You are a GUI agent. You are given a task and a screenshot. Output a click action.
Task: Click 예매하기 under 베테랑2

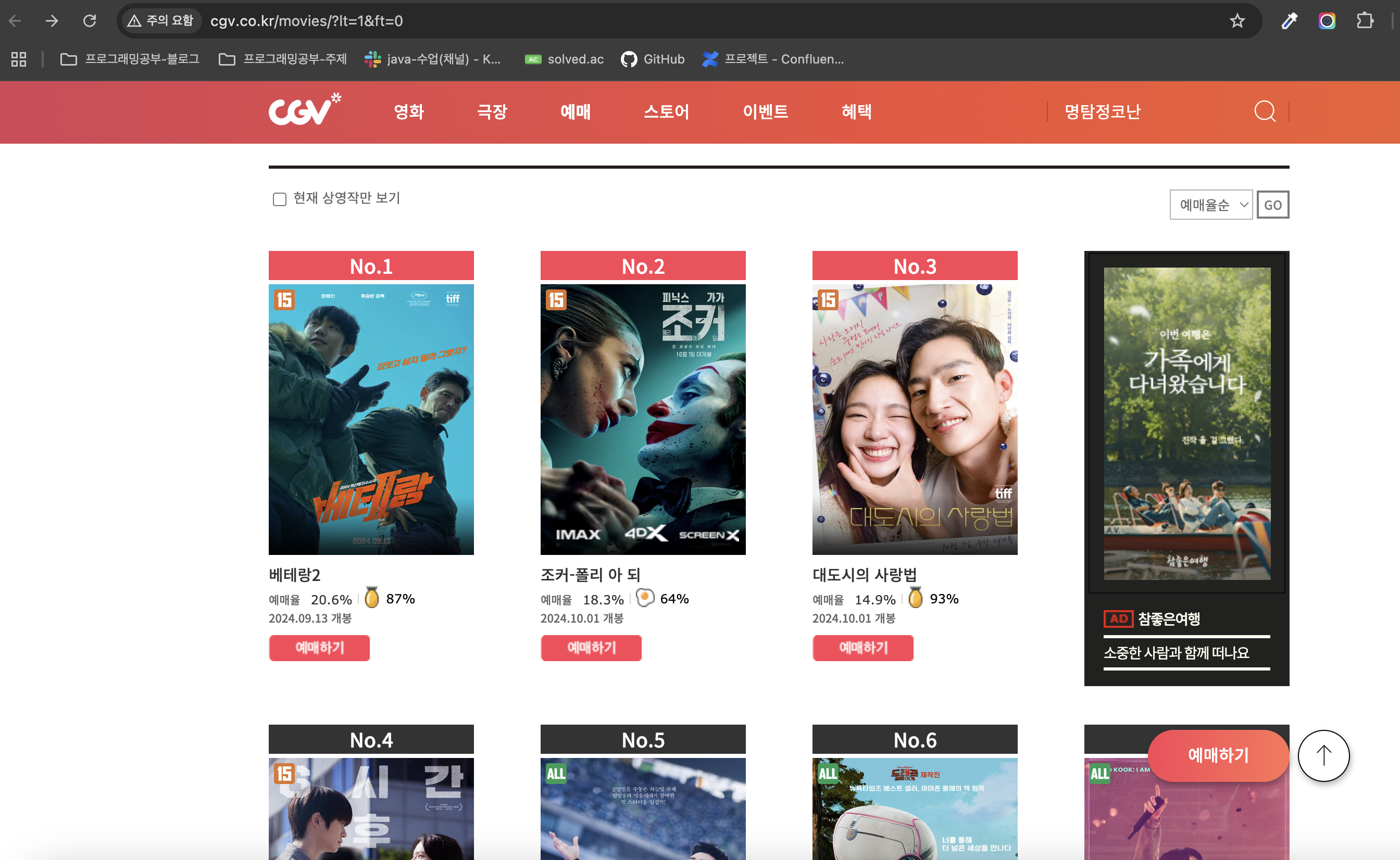pyautogui.click(x=319, y=647)
